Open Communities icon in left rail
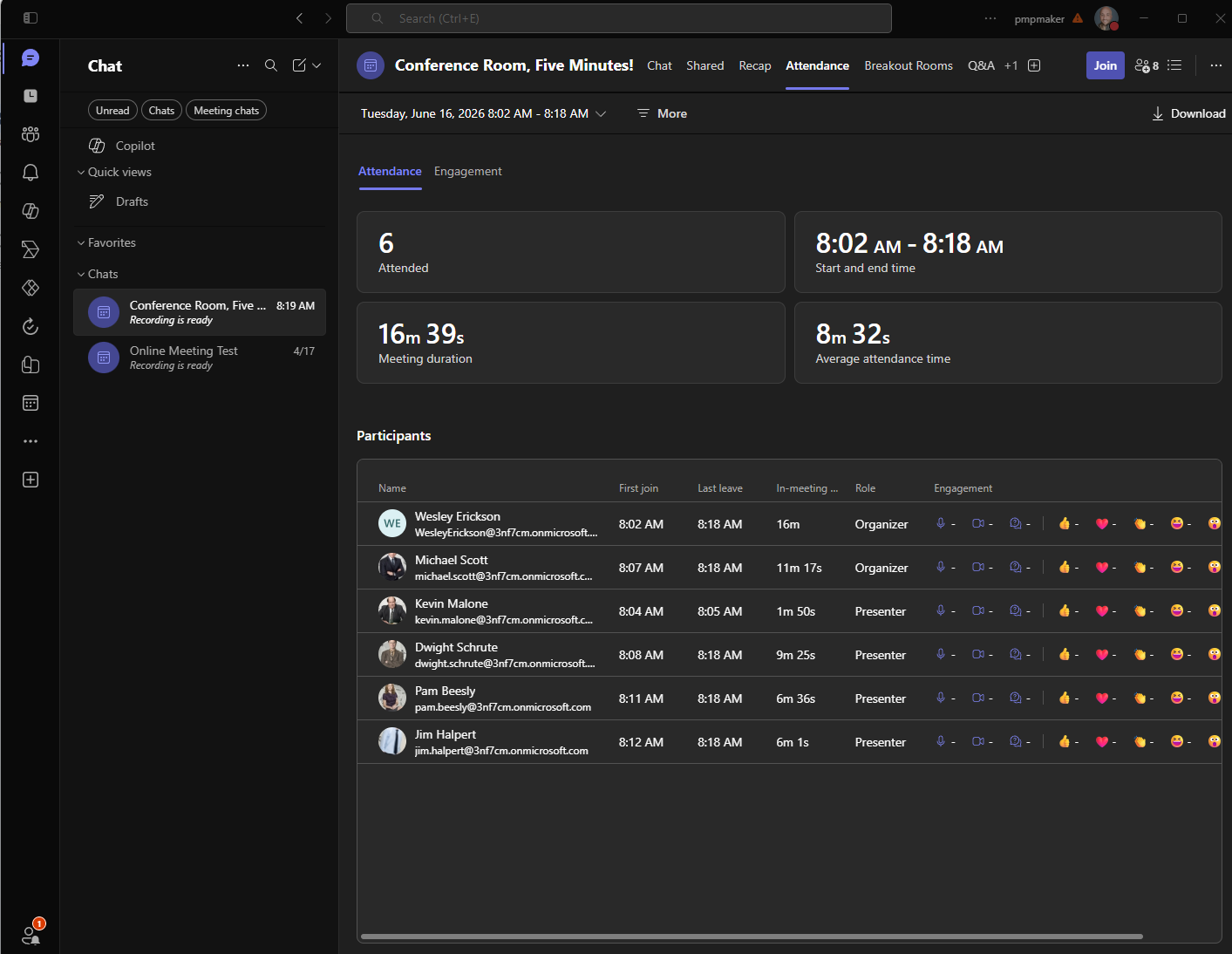The width and height of the screenshot is (1232, 954). click(x=31, y=134)
